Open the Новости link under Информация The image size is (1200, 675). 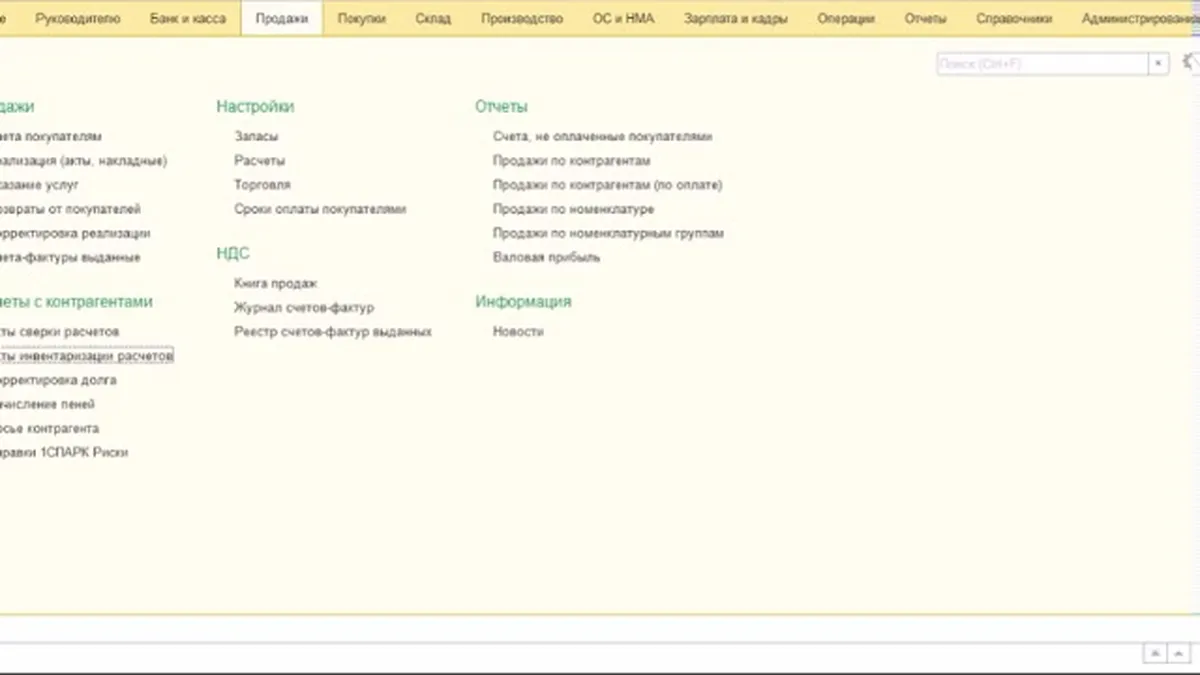click(x=518, y=331)
